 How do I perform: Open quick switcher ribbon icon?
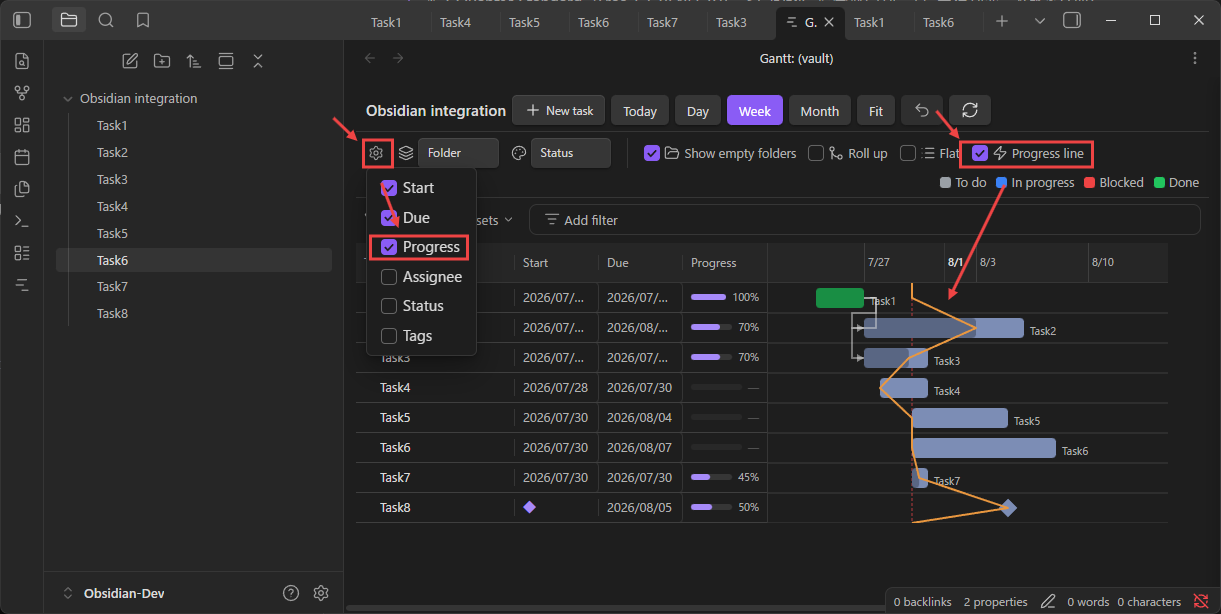(x=22, y=61)
